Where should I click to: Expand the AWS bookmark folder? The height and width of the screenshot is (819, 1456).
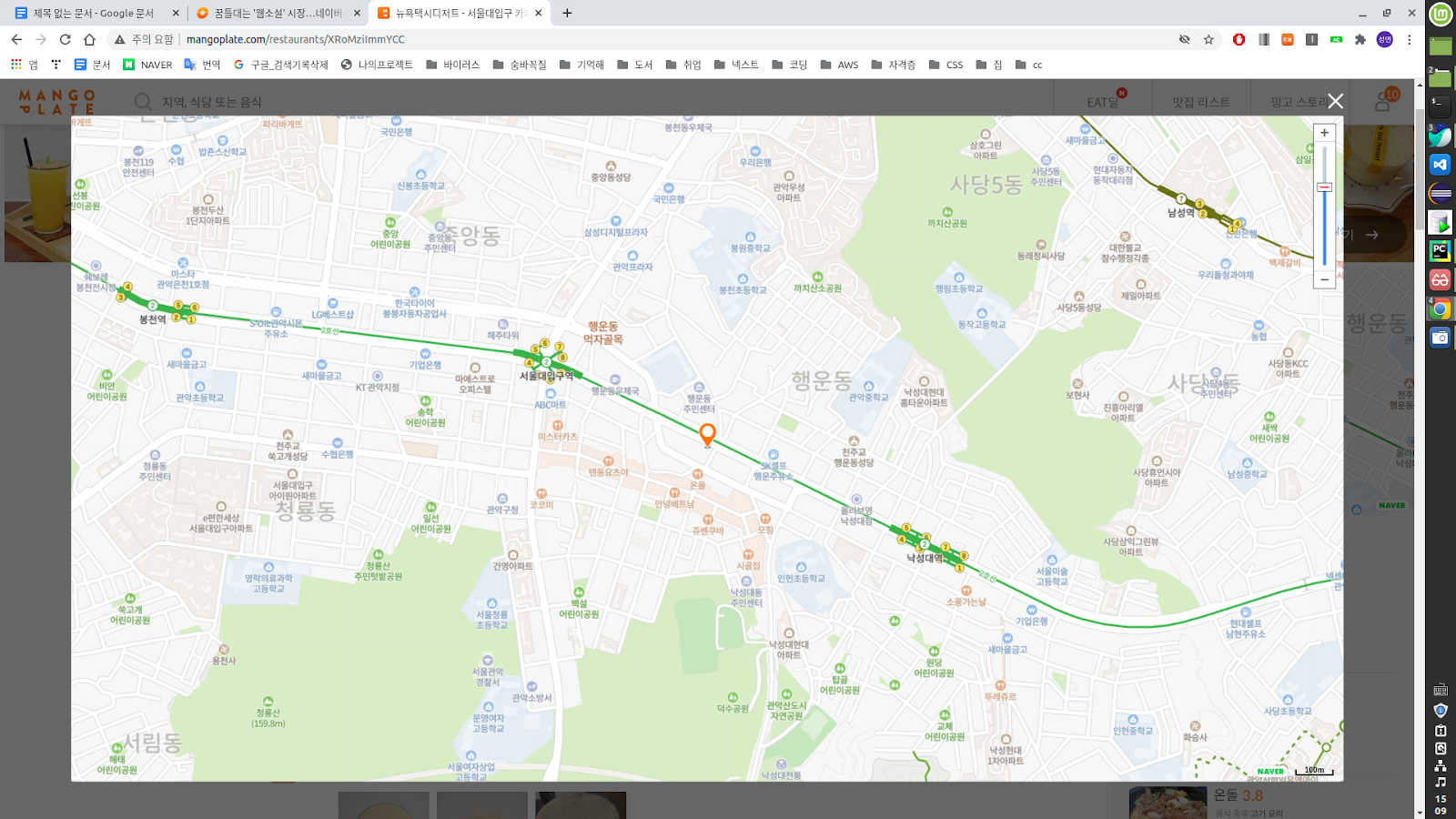click(839, 65)
